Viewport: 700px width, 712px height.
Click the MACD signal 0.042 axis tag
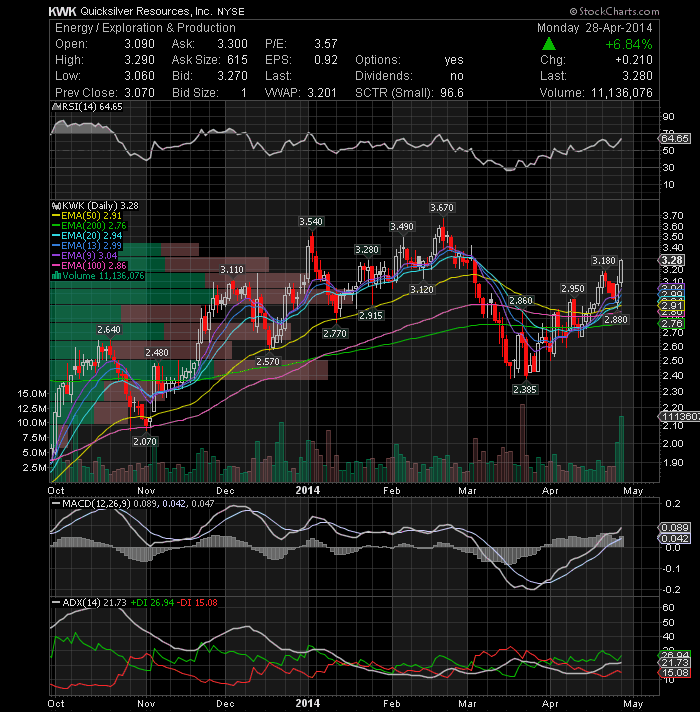[x=674, y=538]
